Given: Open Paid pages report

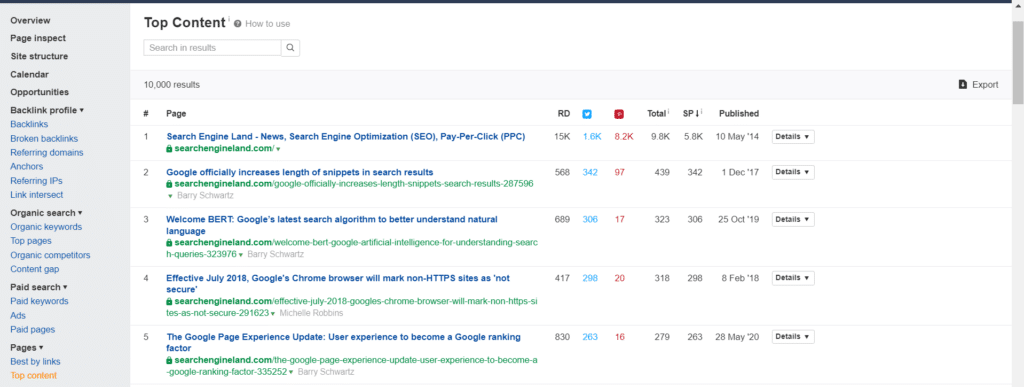Looking at the screenshot, I should (x=33, y=330).
